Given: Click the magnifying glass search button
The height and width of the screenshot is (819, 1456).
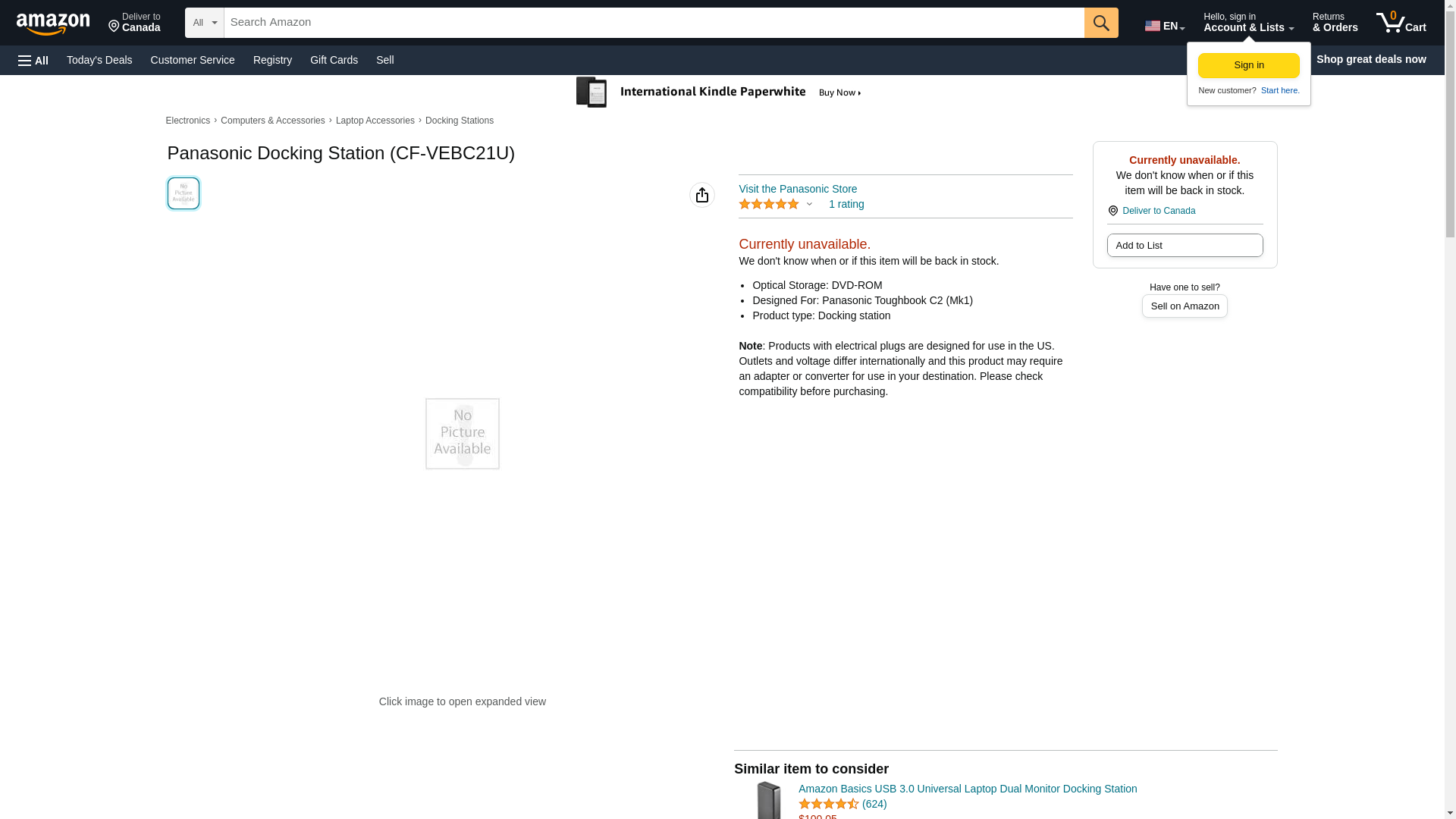Looking at the screenshot, I should pyautogui.click(x=1100, y=23).
